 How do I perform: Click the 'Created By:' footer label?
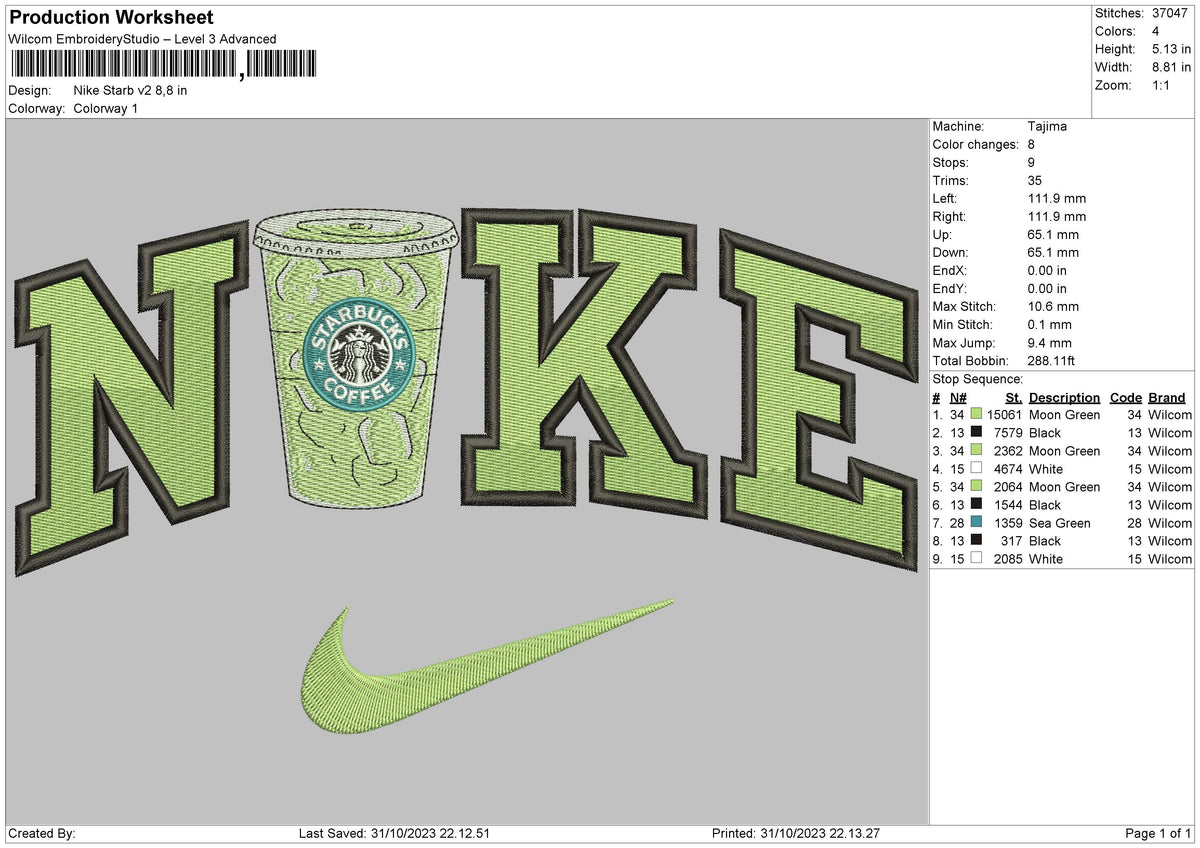click(x=41, y=833)
